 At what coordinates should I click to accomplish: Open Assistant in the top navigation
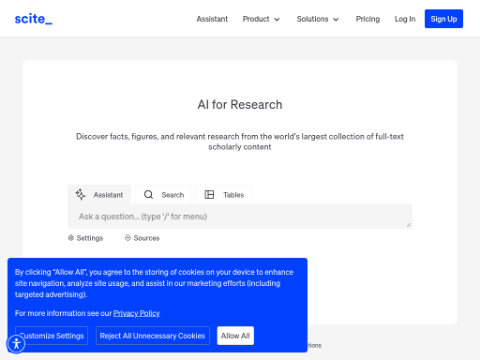(212, 19)
